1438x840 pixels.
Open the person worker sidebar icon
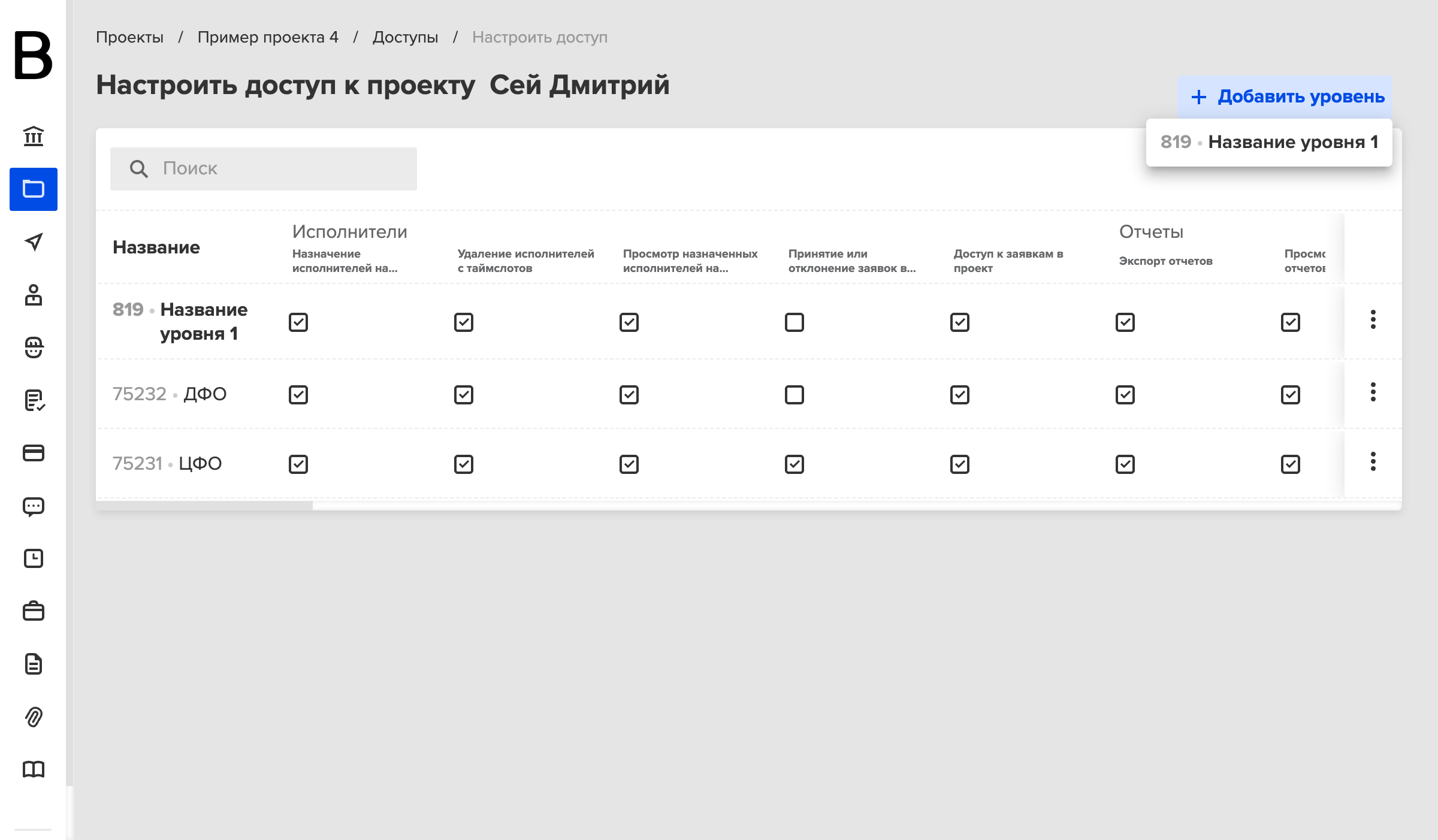pos(34,295)
